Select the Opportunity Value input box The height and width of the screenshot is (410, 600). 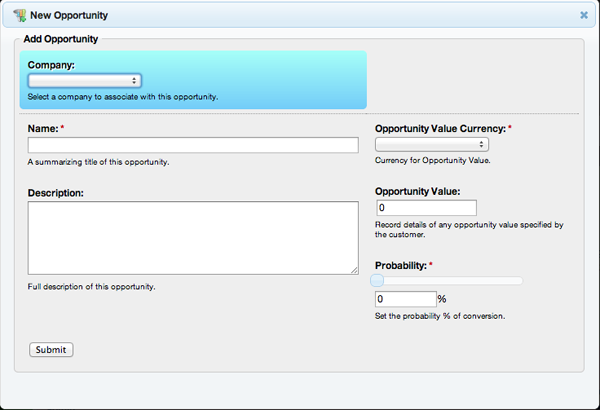[425, 208]
